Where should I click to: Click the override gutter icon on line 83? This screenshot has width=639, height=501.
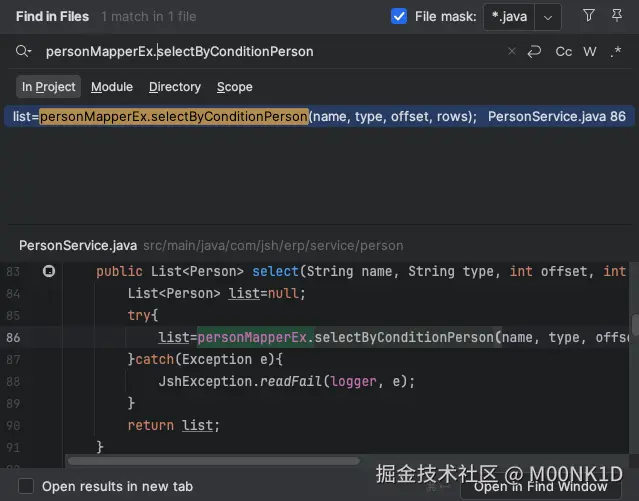click(49, 271)
